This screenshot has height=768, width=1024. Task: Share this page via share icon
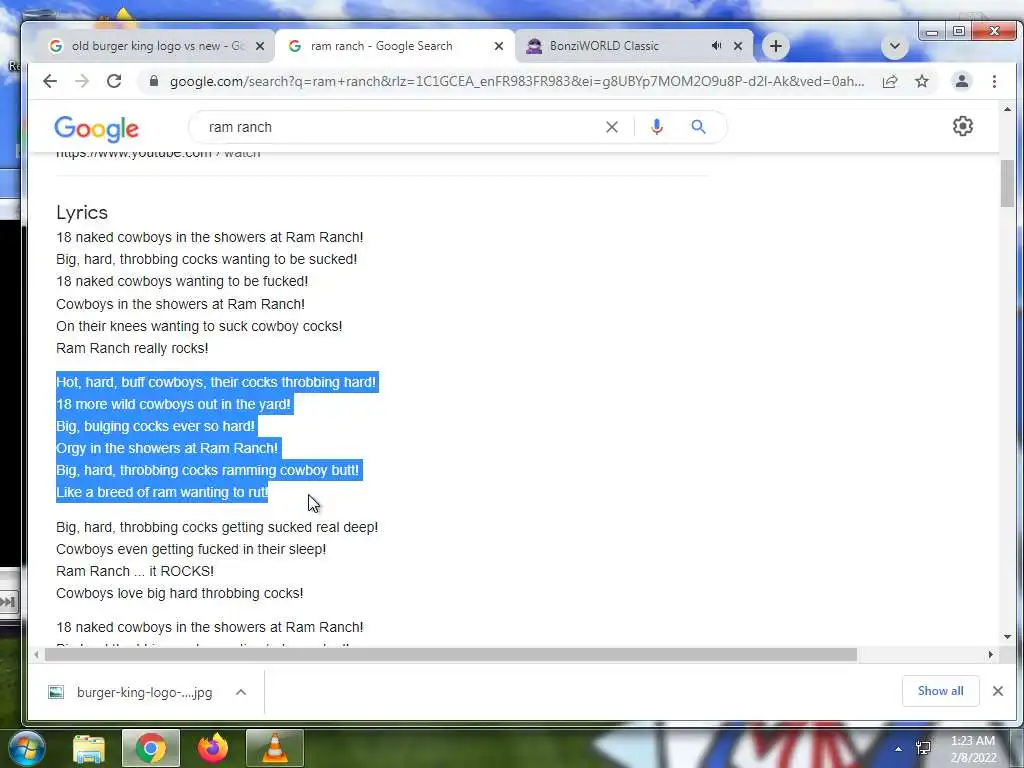click(x=889, y=81)
